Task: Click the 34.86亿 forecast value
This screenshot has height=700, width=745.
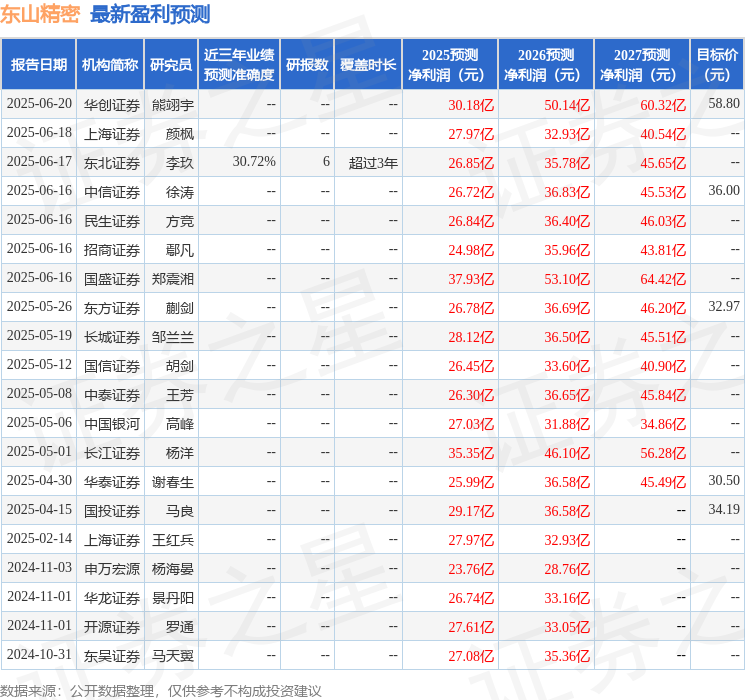Action: (x=663, y=424)
